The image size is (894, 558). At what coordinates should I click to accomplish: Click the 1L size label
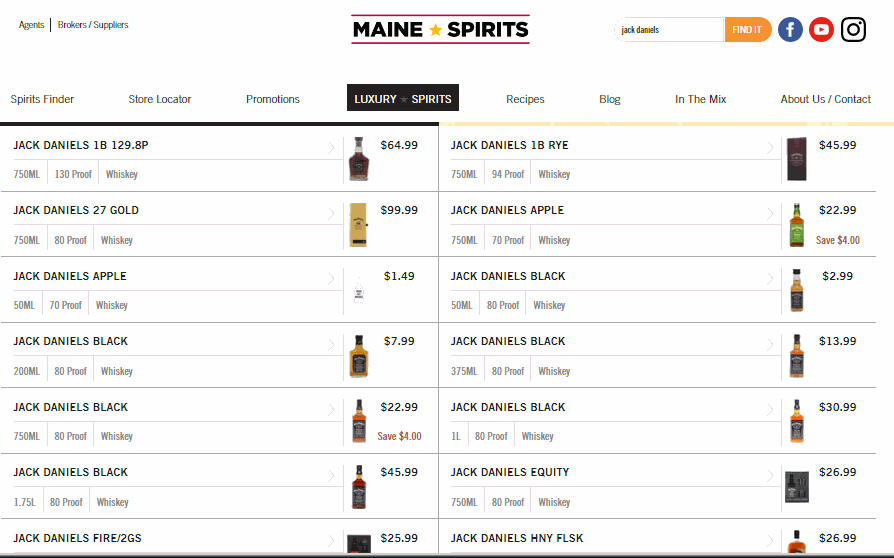click(456, 437)
